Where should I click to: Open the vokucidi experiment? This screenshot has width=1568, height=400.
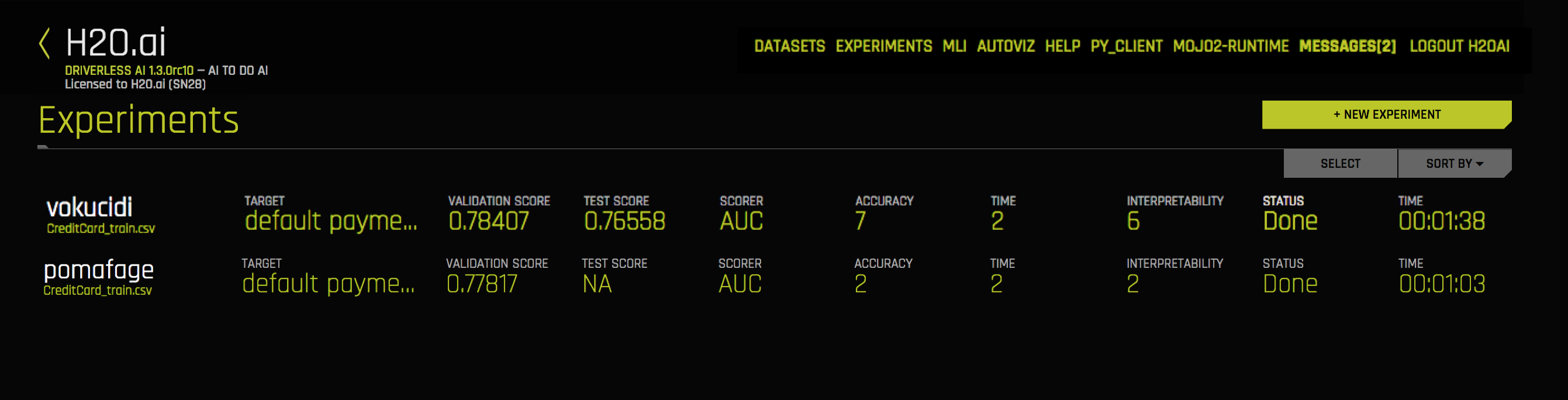pyautogui.click(x=89, y=208)
